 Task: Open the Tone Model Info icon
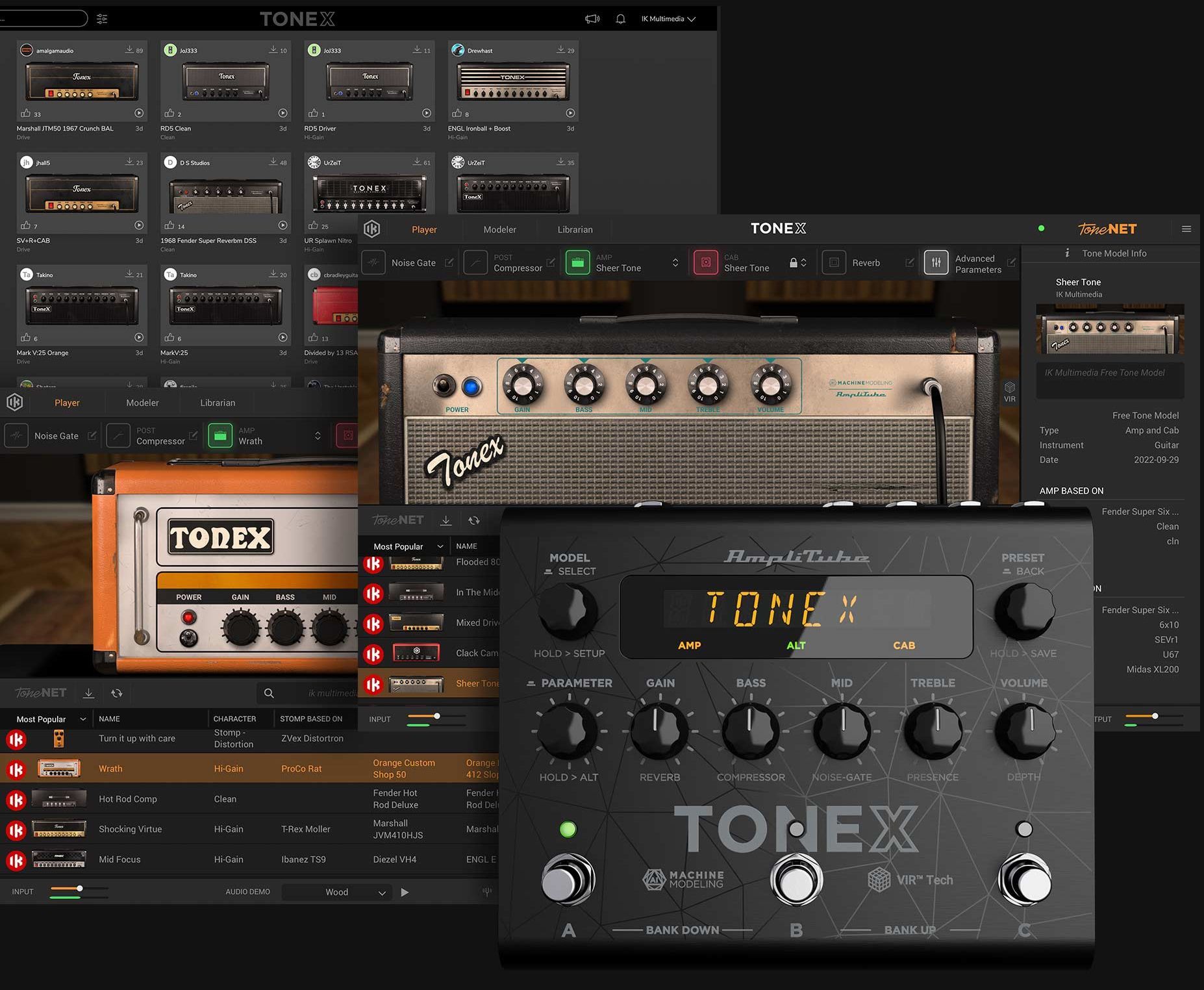1067,253
